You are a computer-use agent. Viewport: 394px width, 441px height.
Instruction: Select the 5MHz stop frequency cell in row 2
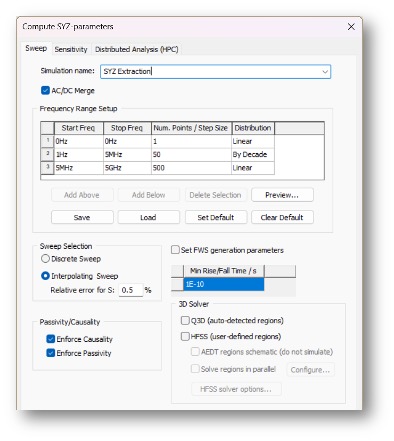(127, 154)
